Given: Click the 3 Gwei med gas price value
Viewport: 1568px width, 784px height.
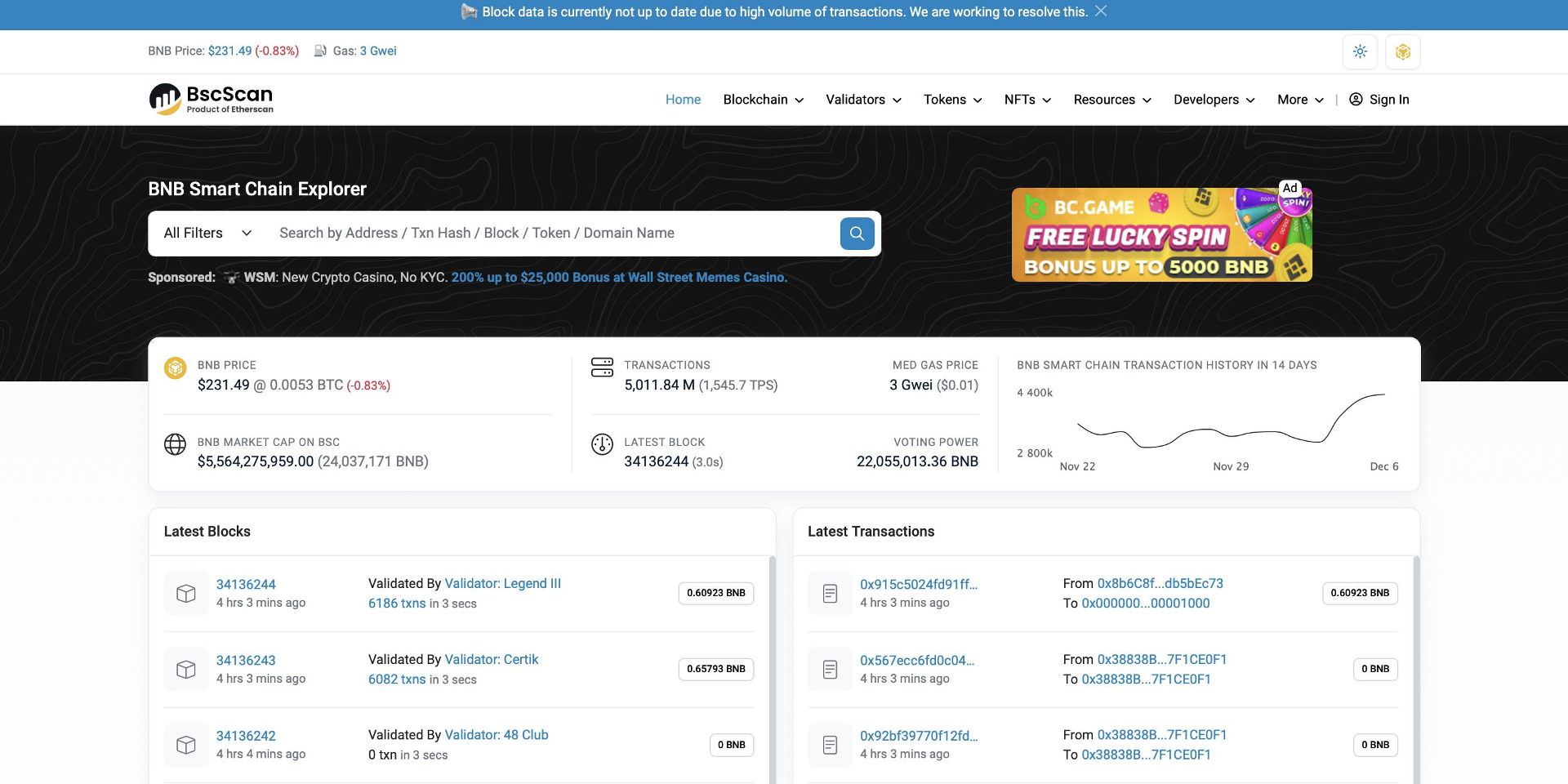Looking at the screenshot, I should pos(911,385).
